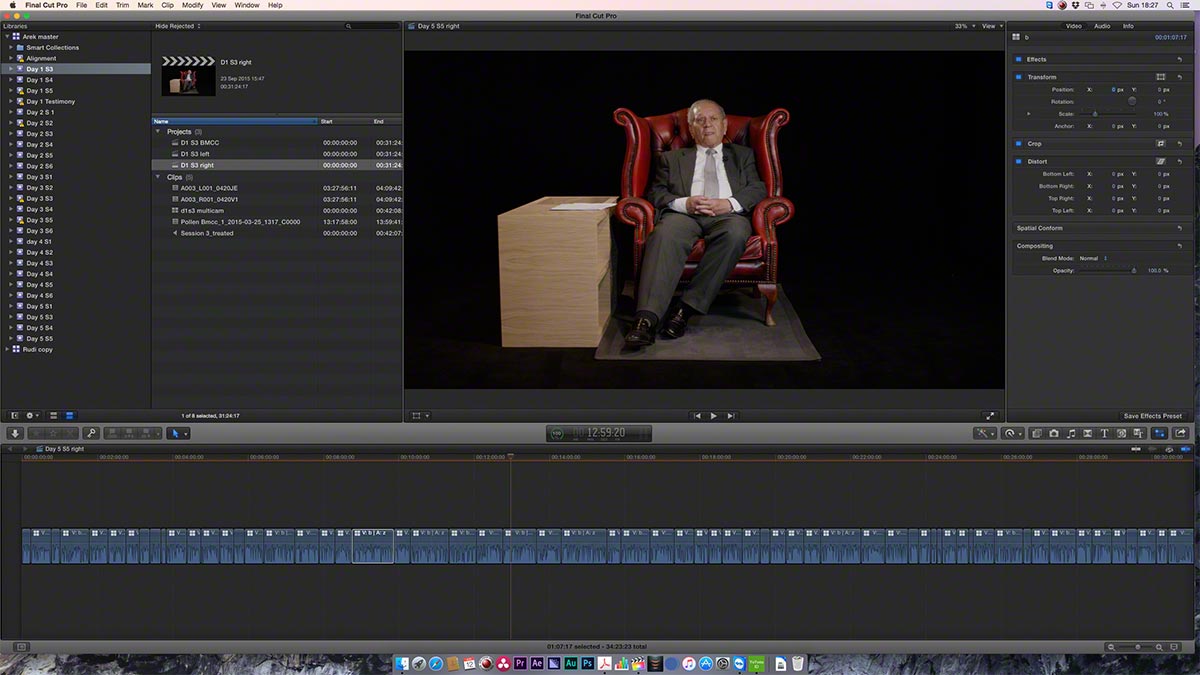Open the Blend Mode Normal dropdown
This screenshot has width=1200, height=675.
(1094, 259)
